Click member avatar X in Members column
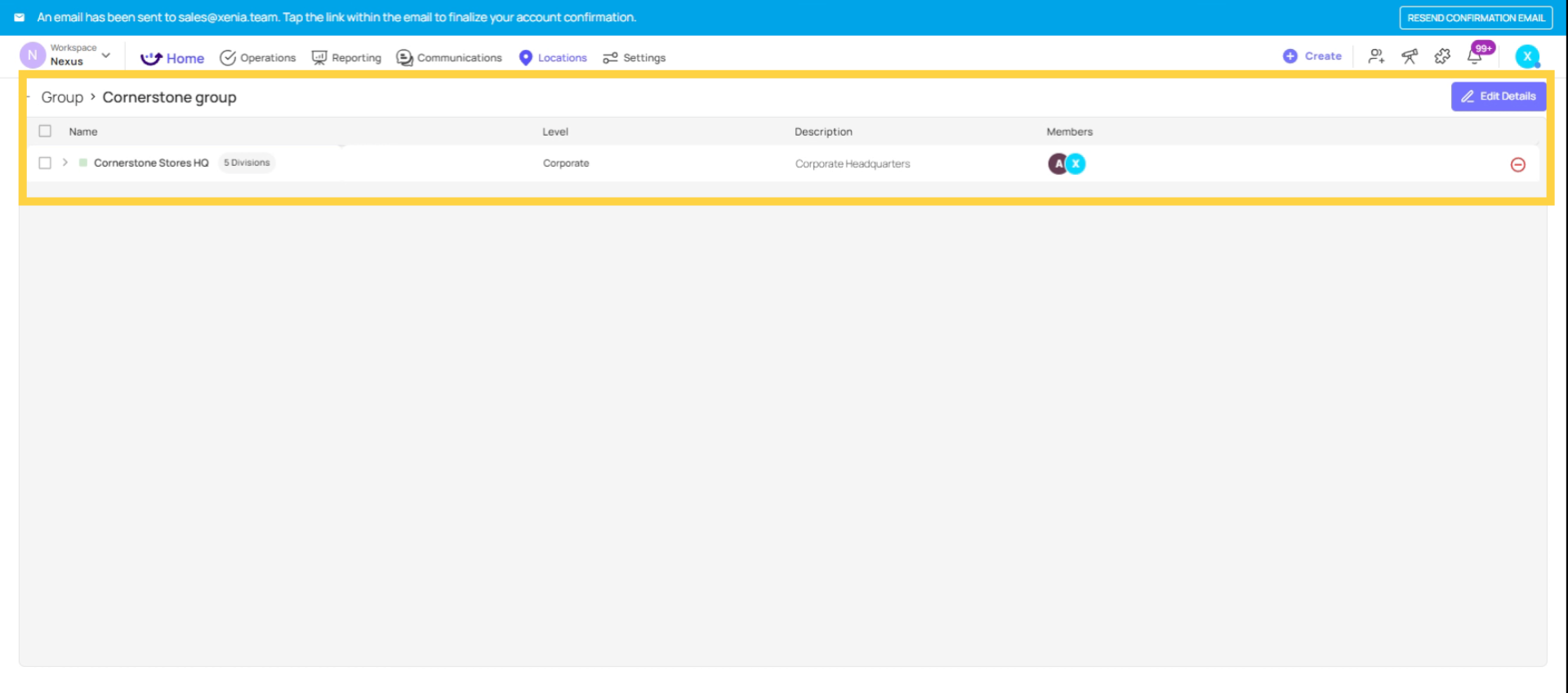1568x693 pixels. pos(1076,163)
